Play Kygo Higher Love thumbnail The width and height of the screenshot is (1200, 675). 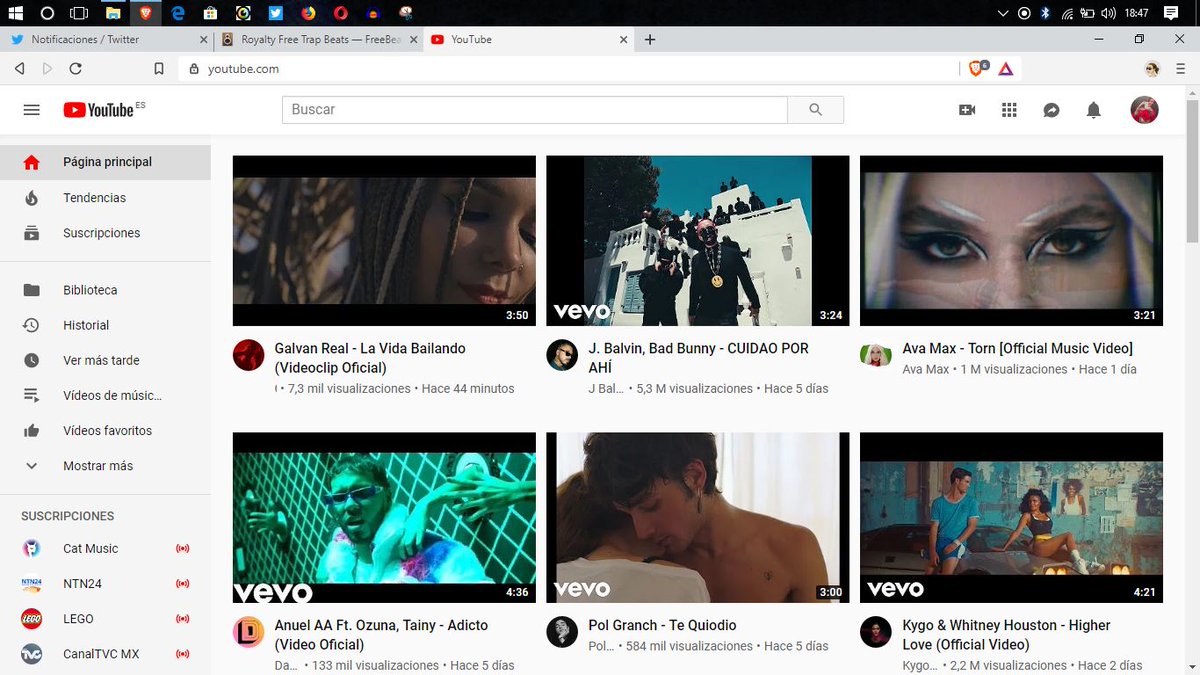click(1011, 517)
